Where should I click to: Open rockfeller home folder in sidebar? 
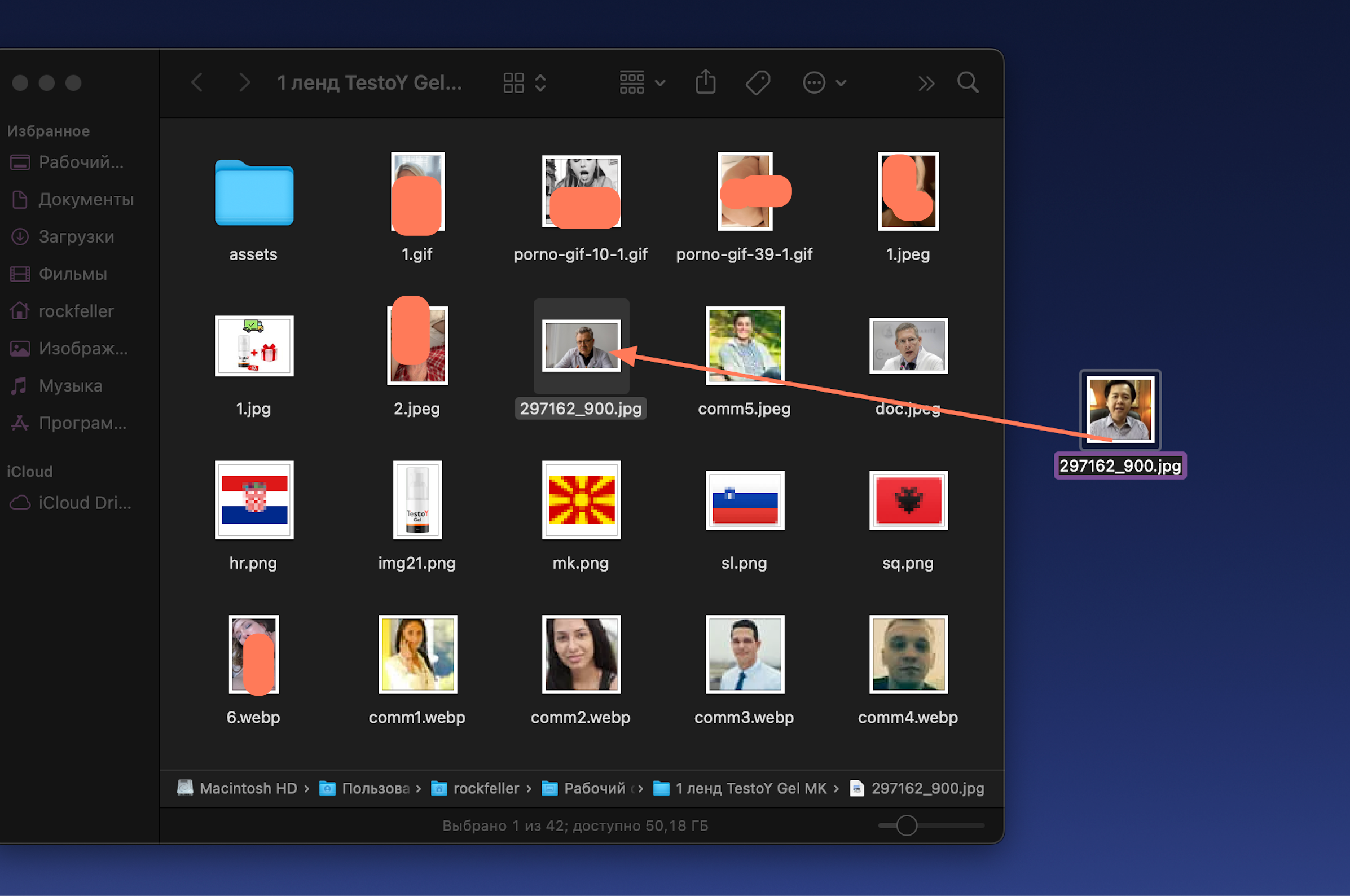tap(62, 311)
